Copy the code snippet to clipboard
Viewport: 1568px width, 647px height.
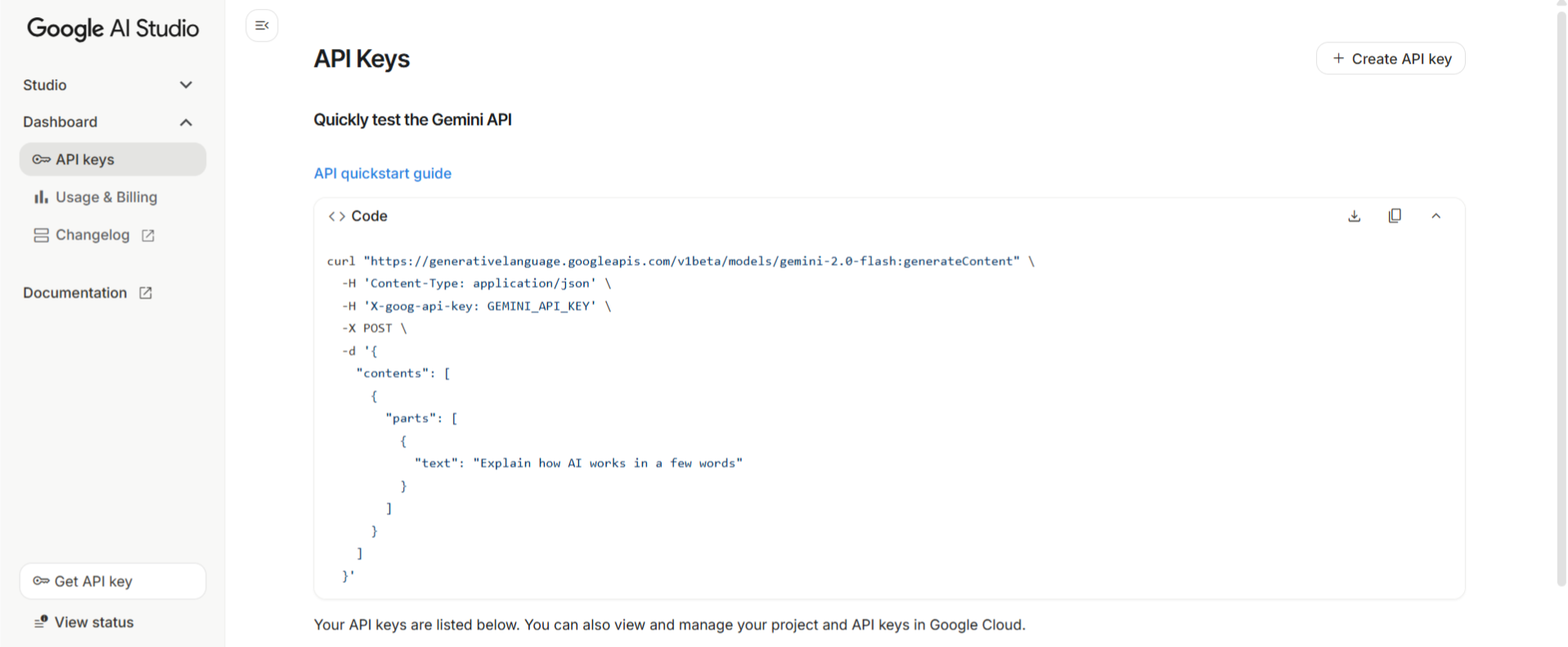[1395, 216]
